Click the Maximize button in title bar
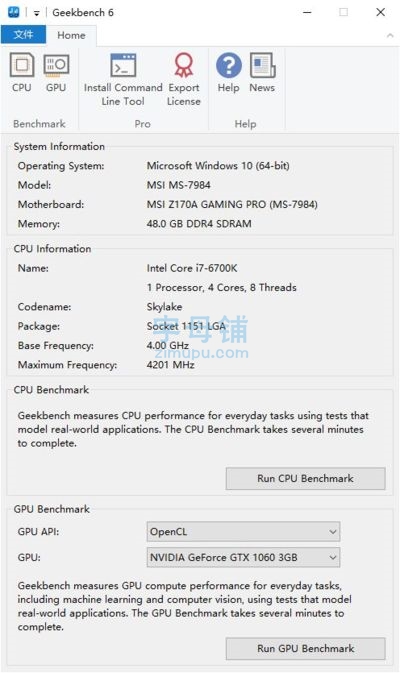400x673 pixels. pos(343,12)
